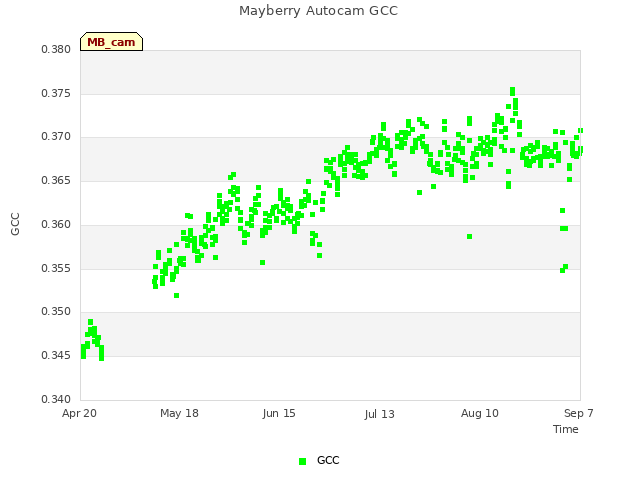This screenshot has width=640, height=480.
Task: Click the y-axis value 0.345
Action: click(56, 356)
